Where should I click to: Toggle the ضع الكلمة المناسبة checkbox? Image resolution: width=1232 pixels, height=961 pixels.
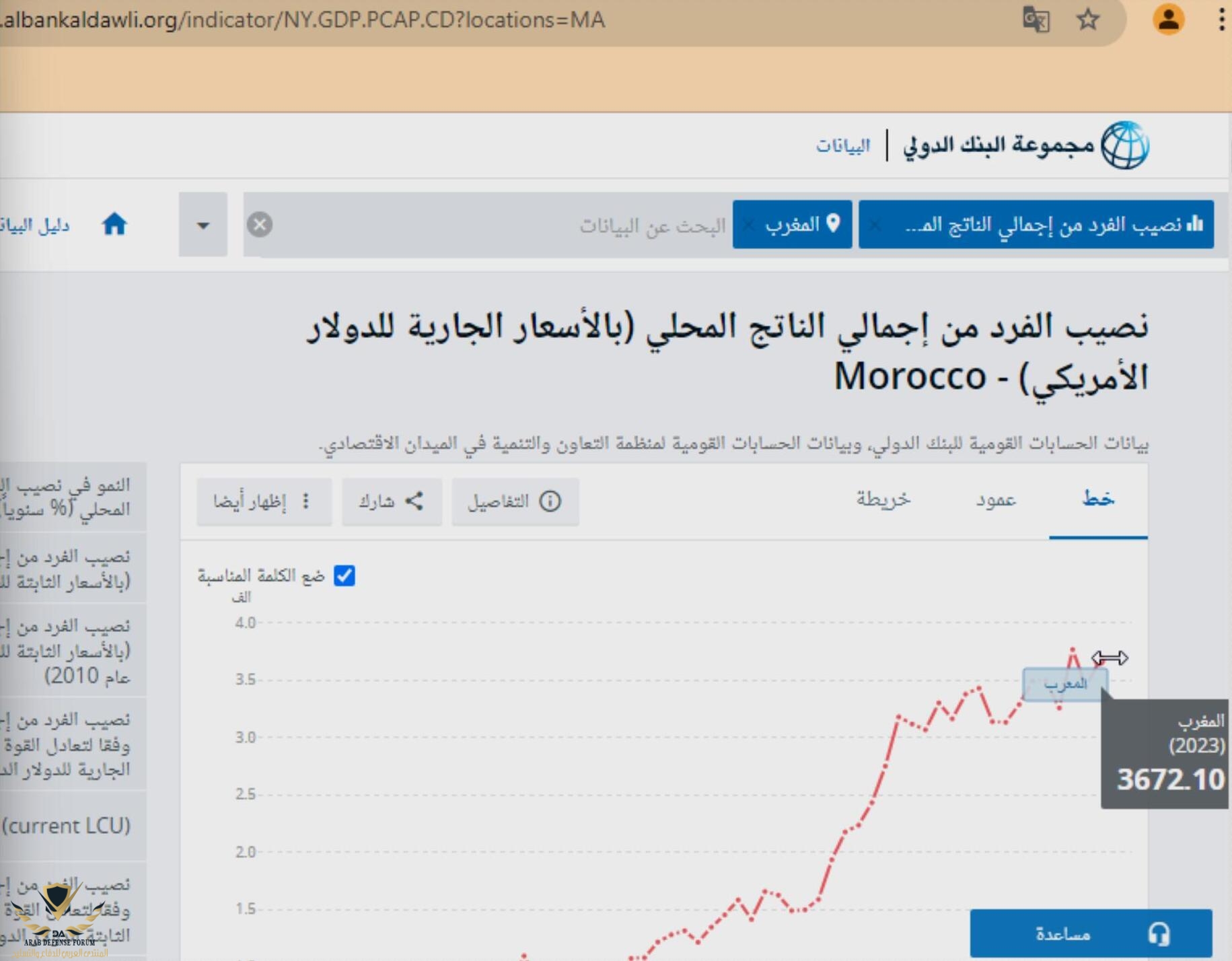[345, 575]
